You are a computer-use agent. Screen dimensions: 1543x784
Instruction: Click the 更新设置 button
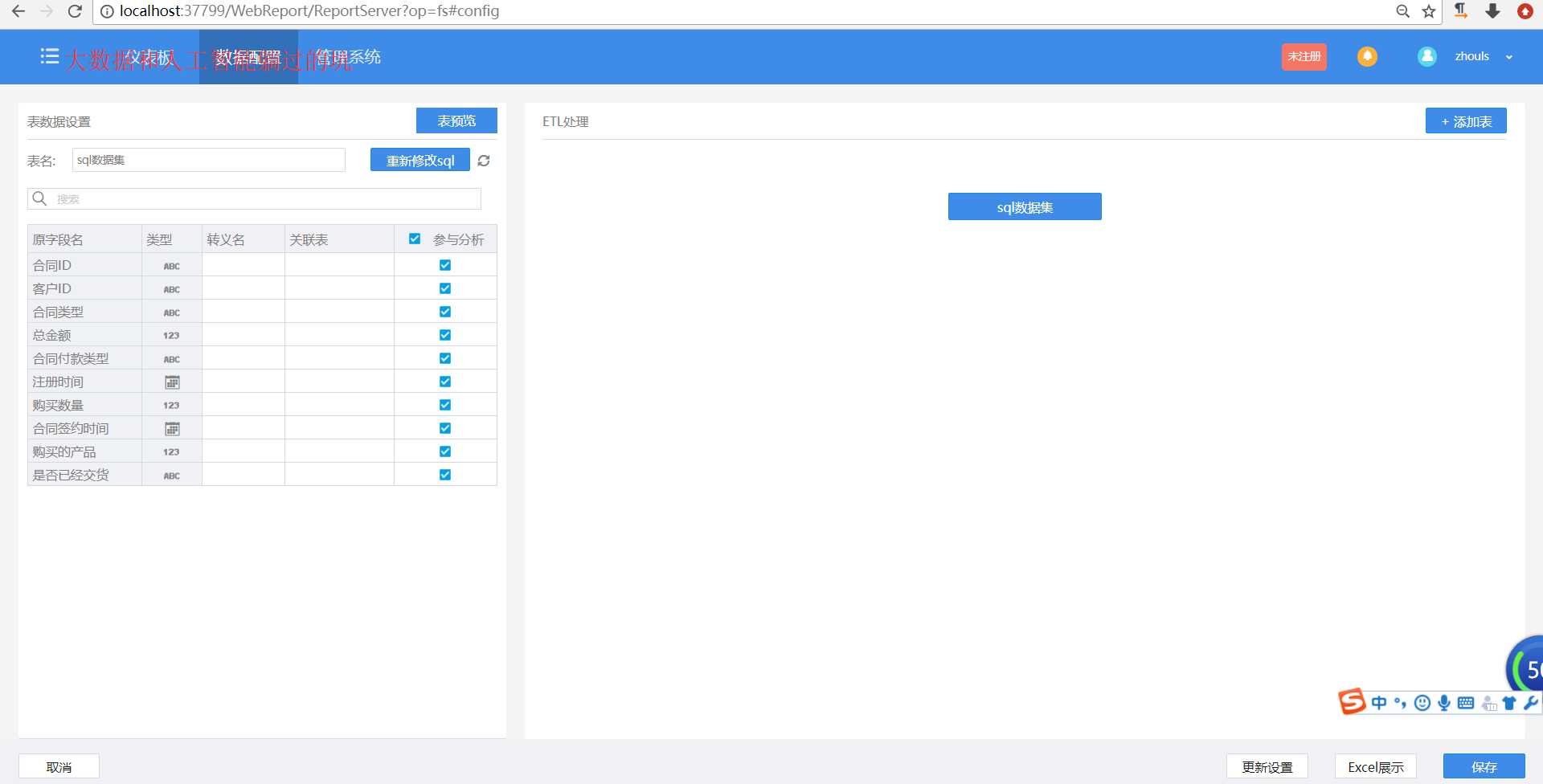pyautogui.click(x=1267, y=766)
